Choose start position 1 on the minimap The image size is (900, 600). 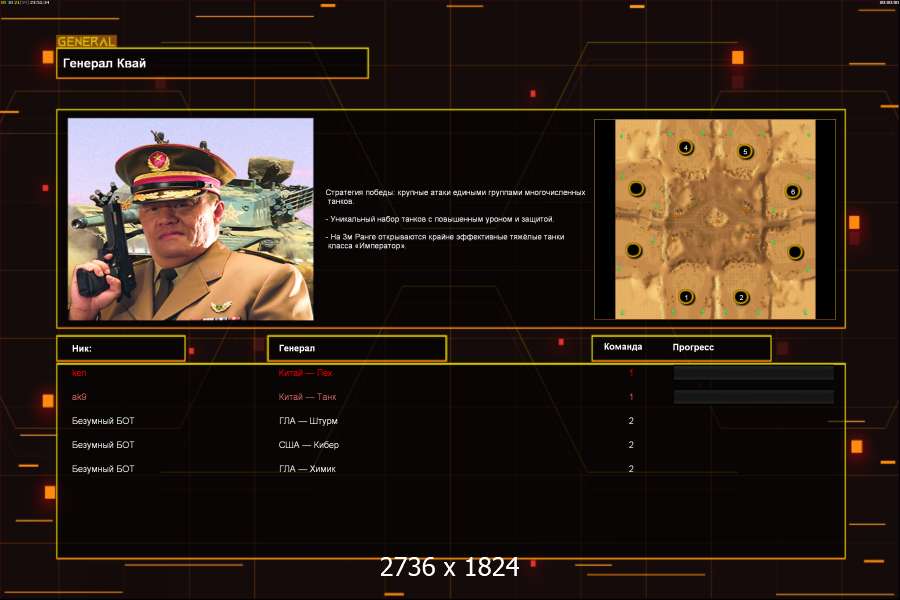pos(685,297)
